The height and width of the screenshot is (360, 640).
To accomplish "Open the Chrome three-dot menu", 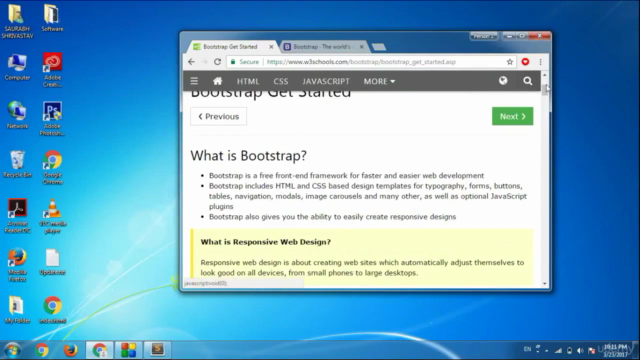I will (x=540, y=62).
